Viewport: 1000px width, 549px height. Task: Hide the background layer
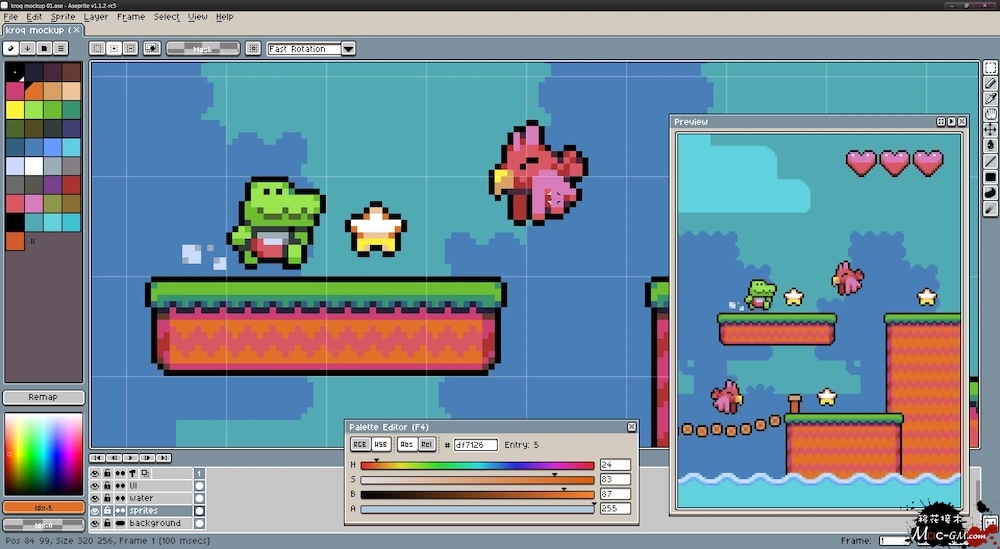point(95,523)
